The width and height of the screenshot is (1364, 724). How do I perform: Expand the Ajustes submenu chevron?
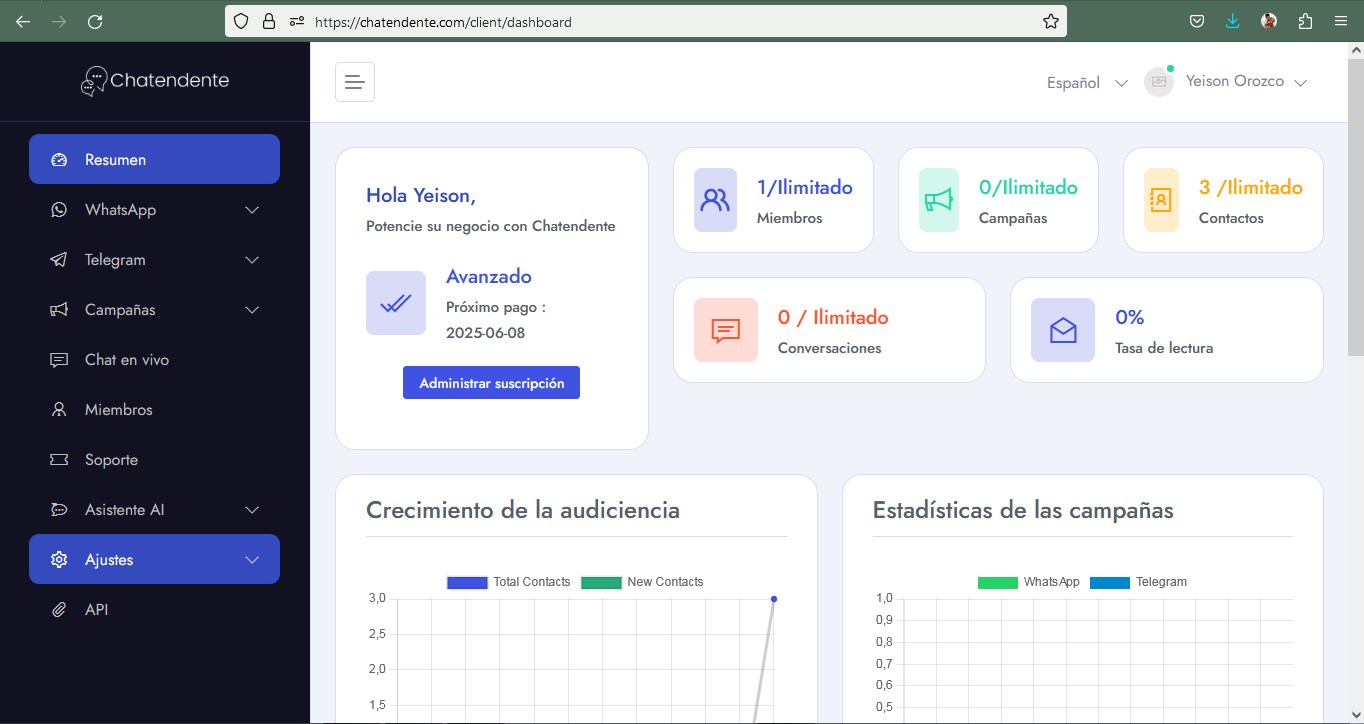[x=252, y=560]
